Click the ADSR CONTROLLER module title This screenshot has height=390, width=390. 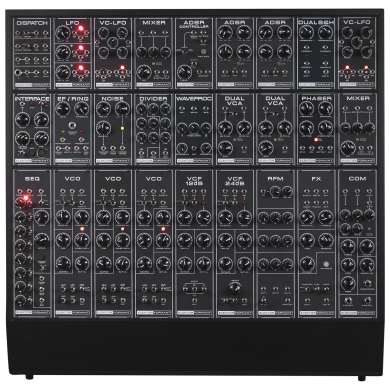(x=194, y=24)
